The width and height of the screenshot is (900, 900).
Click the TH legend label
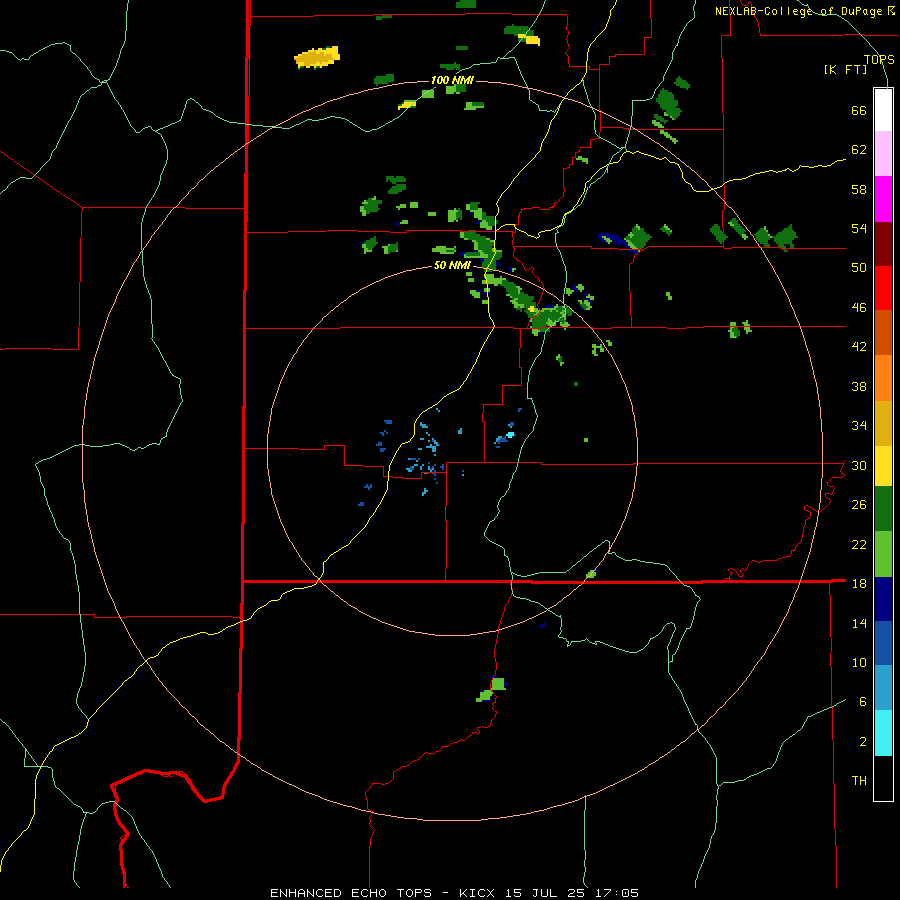coord(859,781)
